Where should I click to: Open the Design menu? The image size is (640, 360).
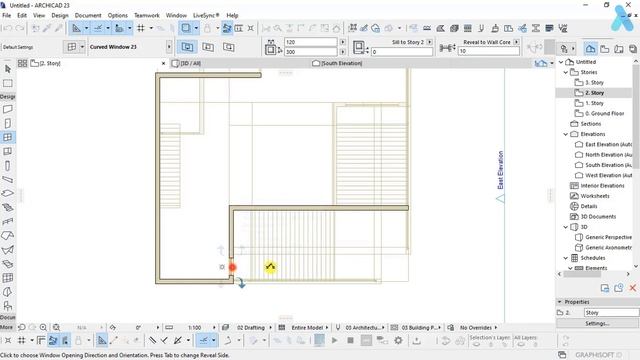pyautogui.click(x=60, y=15)
